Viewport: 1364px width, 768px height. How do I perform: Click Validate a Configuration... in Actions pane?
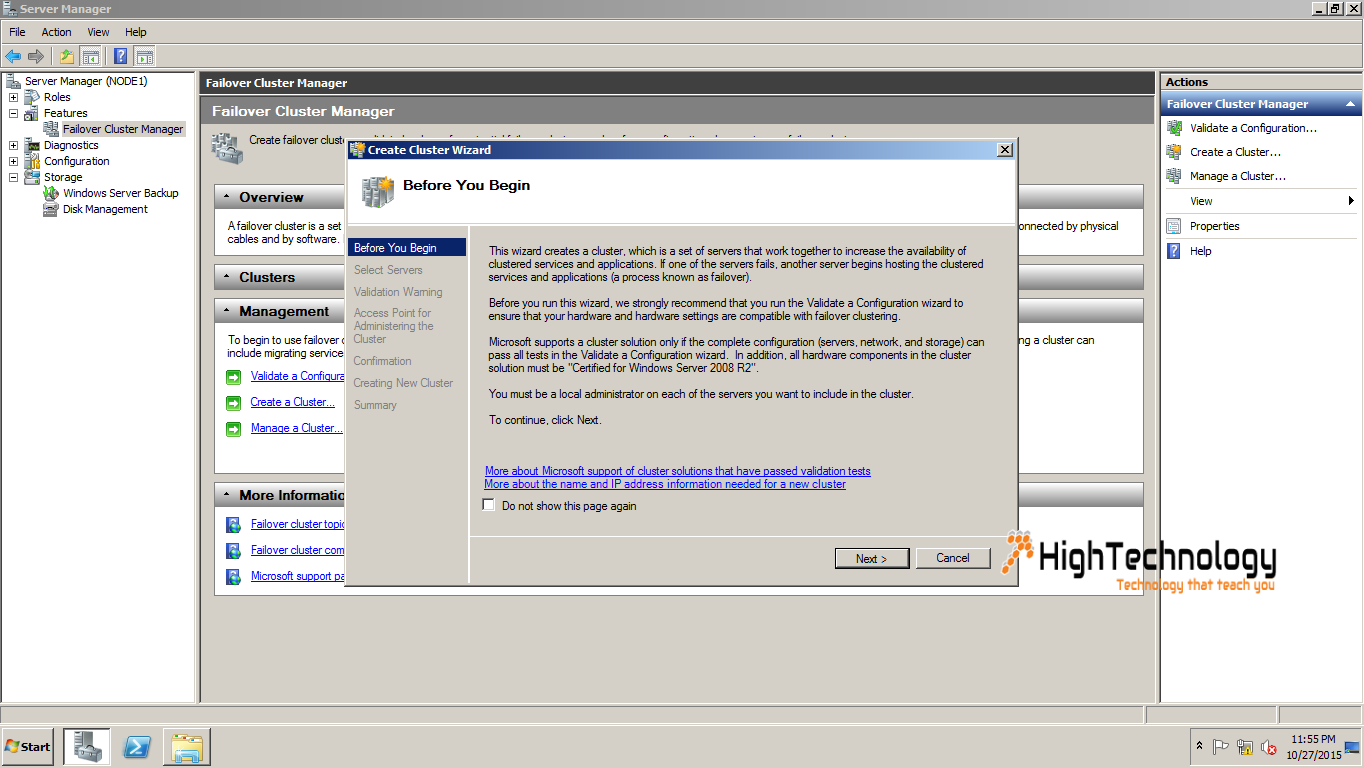tap(1253, 128)
